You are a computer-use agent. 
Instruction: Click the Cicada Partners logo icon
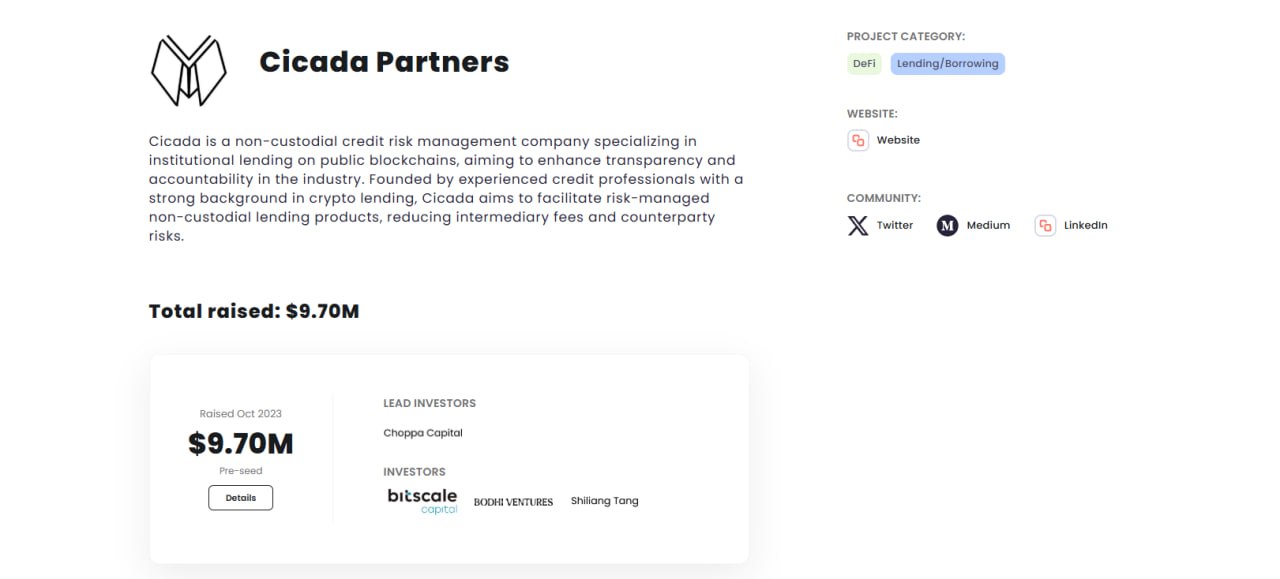click(x=188, y=70)
